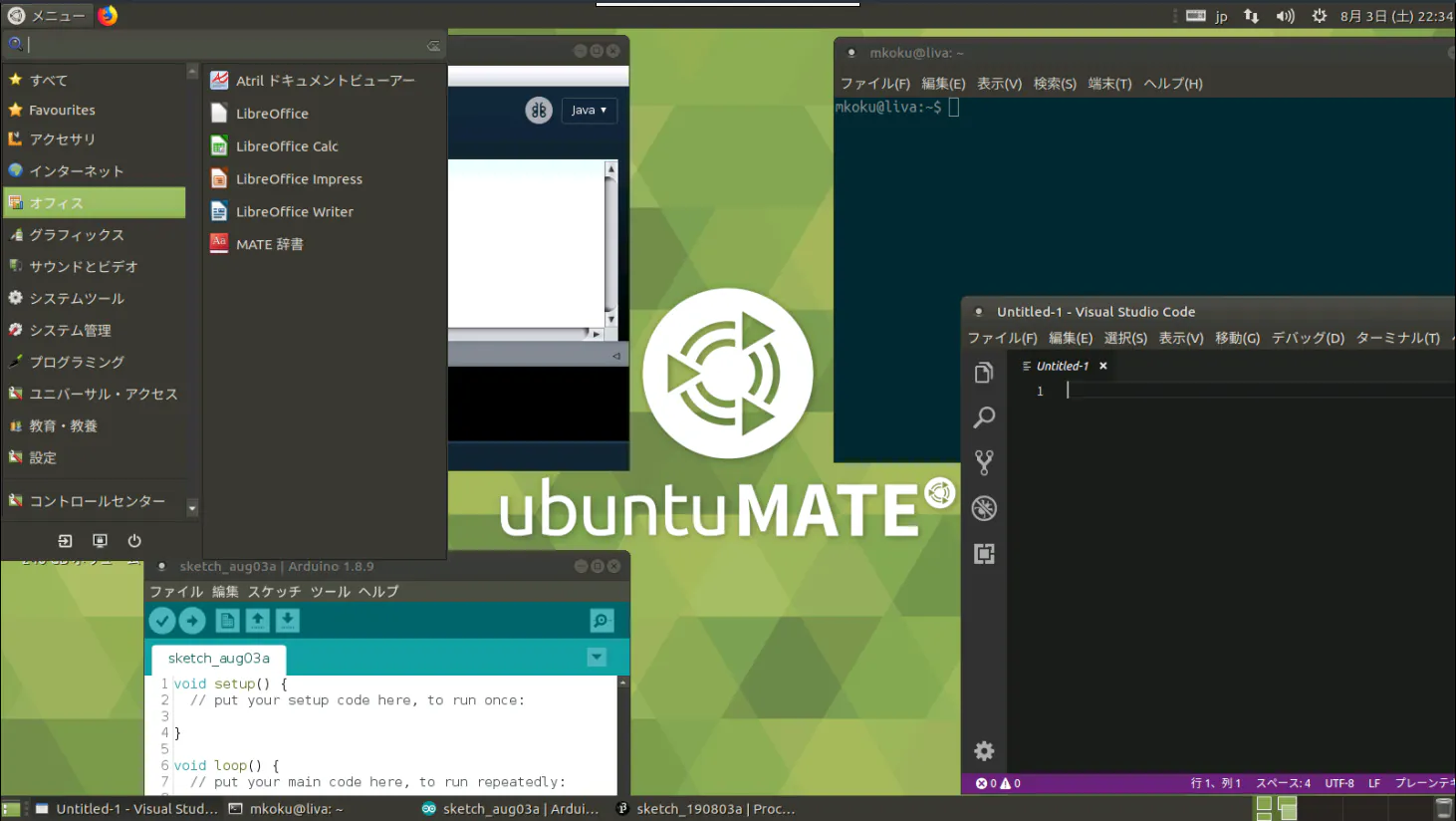The width and height of the screenshot is (1456, 821).
Task: Open the Explorer view in VS Code
Action: point(984,372)
